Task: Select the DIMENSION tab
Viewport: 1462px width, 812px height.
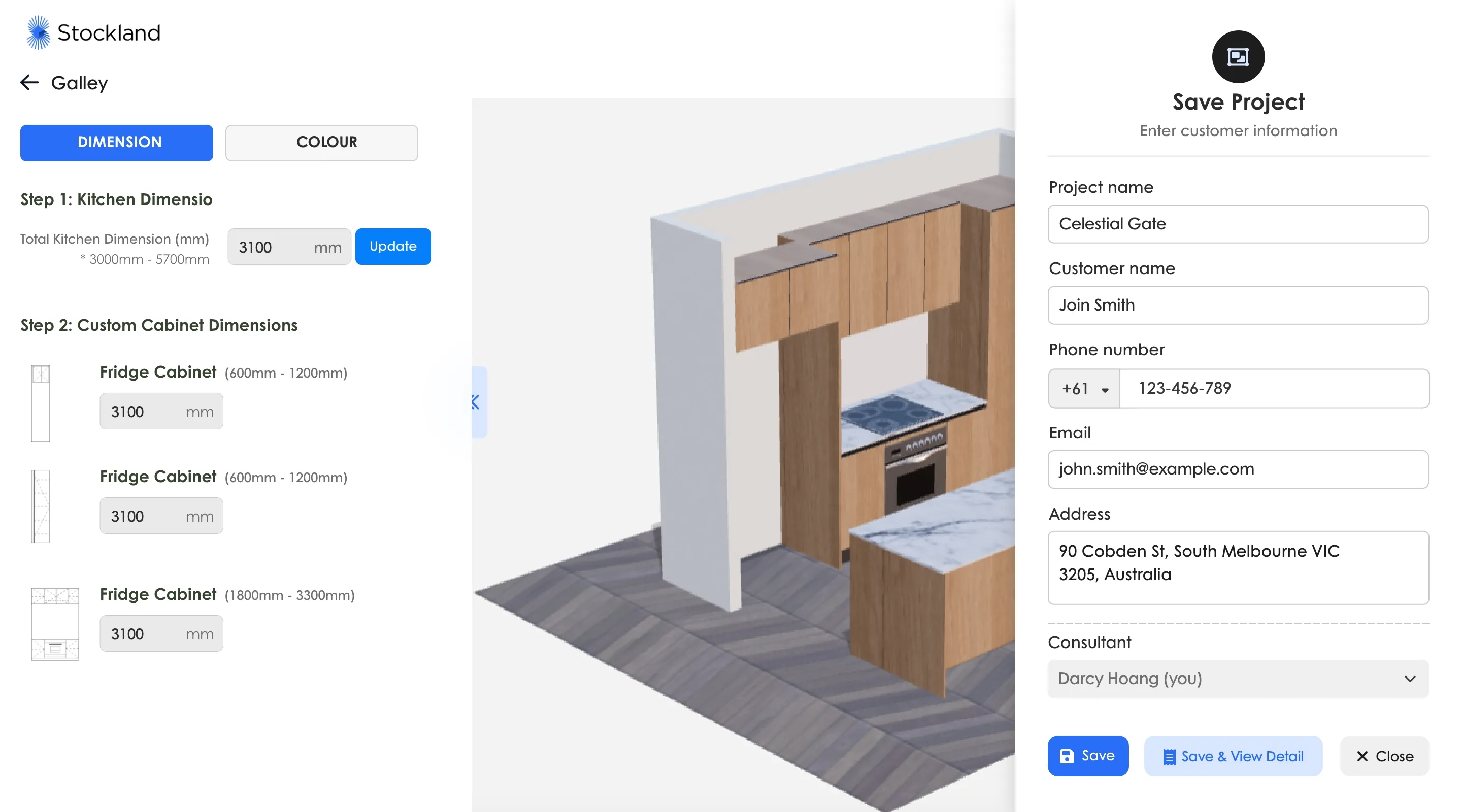Action: (117, 143)
